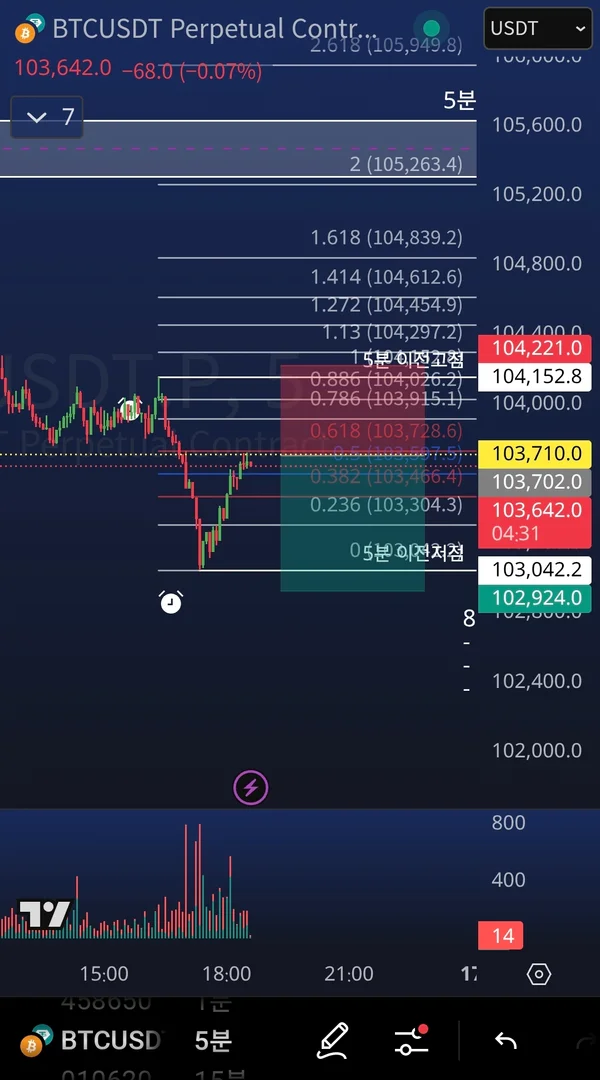Open the drawing pencil tool

click(332, 1041)
